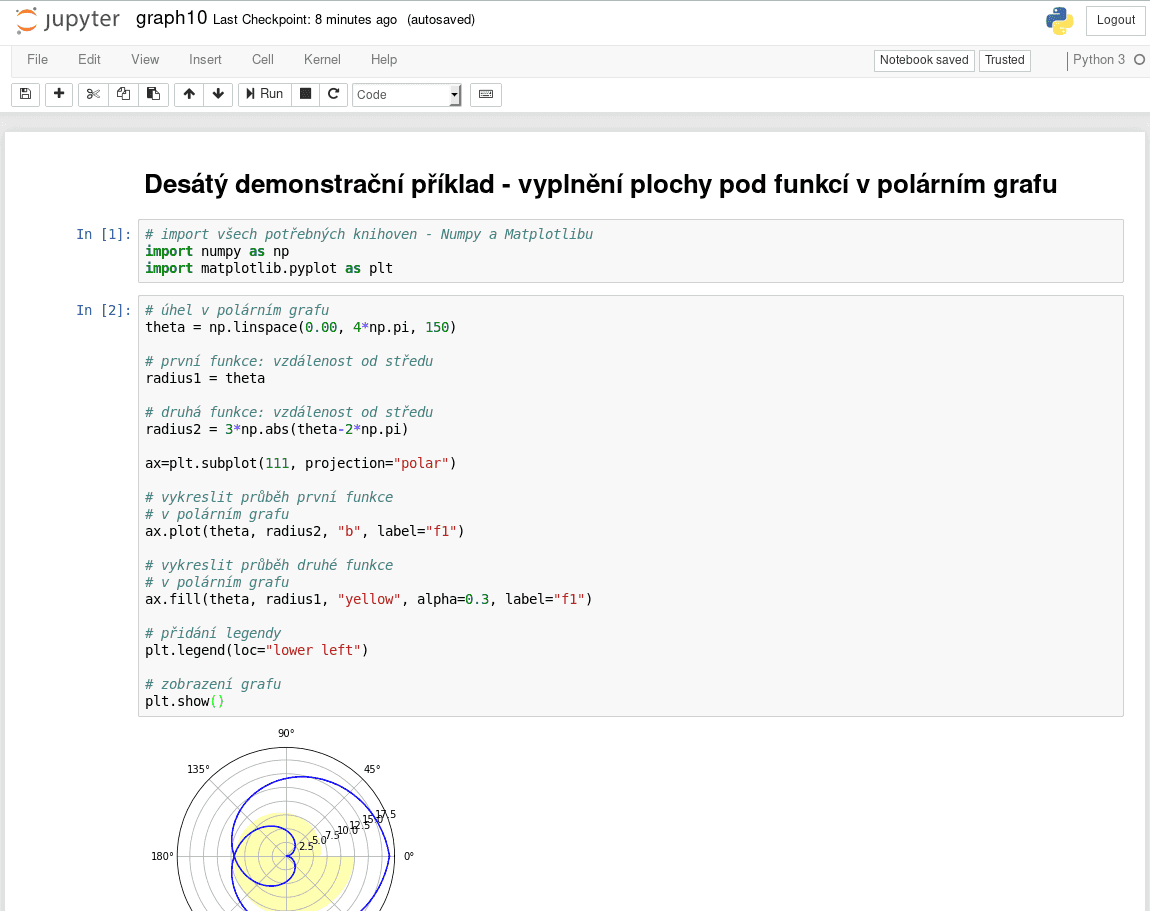Insert cell below with plus icon
This screenshot has height=911, width=1150.
59,94
